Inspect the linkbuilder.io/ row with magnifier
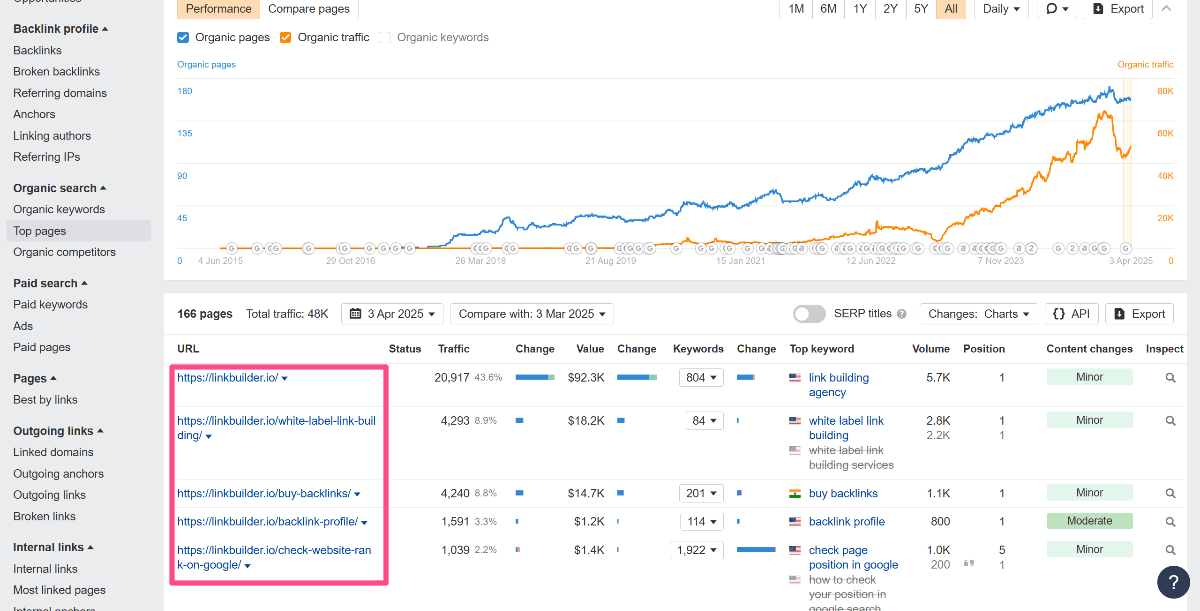 [x=1170, y=378]
